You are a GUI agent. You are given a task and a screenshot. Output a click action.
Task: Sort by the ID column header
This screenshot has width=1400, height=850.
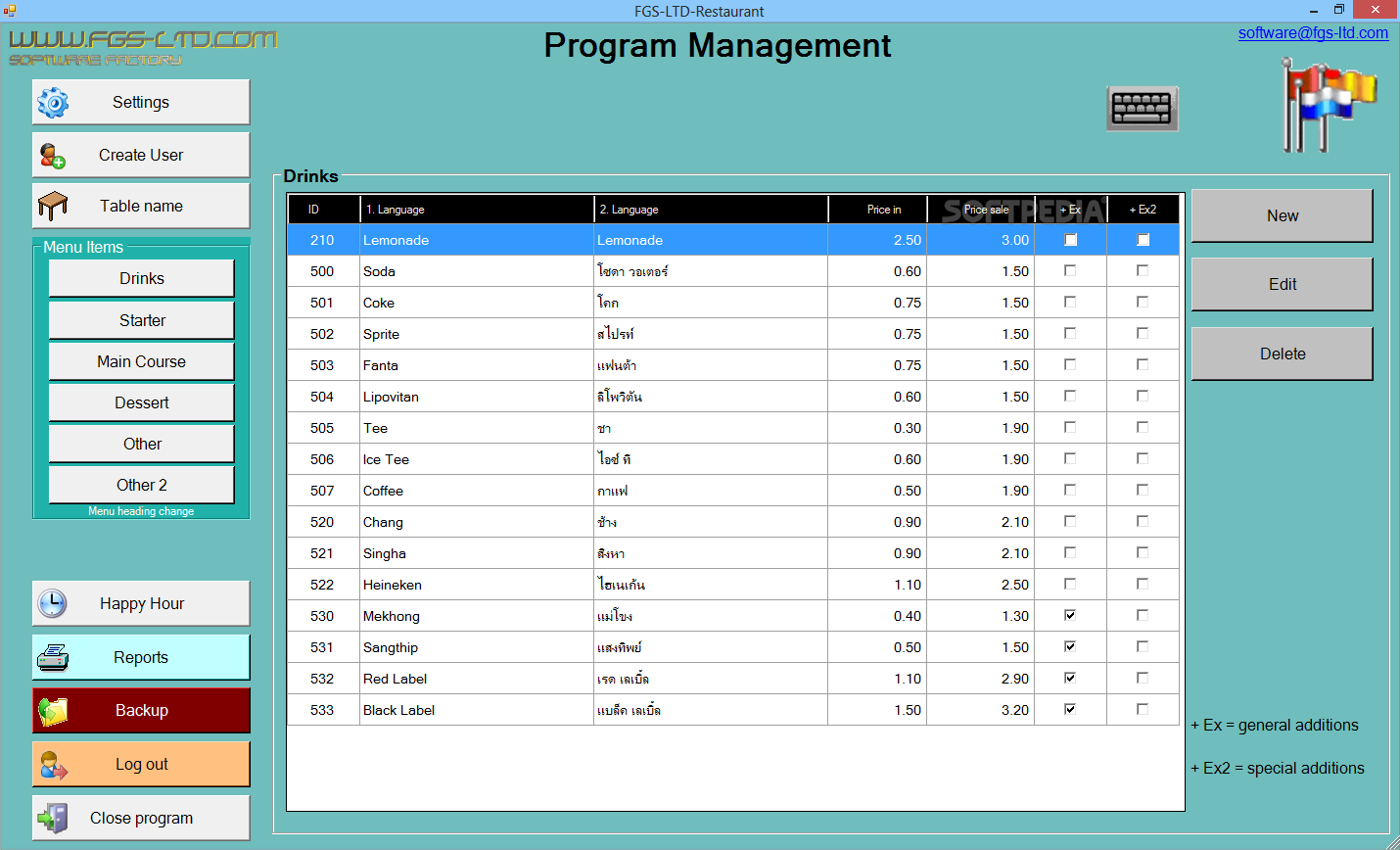coord(324,210)
